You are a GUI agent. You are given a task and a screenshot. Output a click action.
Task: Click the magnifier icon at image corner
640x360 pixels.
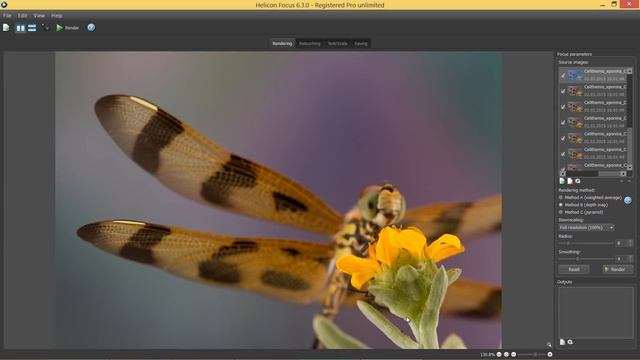(549, 344)
